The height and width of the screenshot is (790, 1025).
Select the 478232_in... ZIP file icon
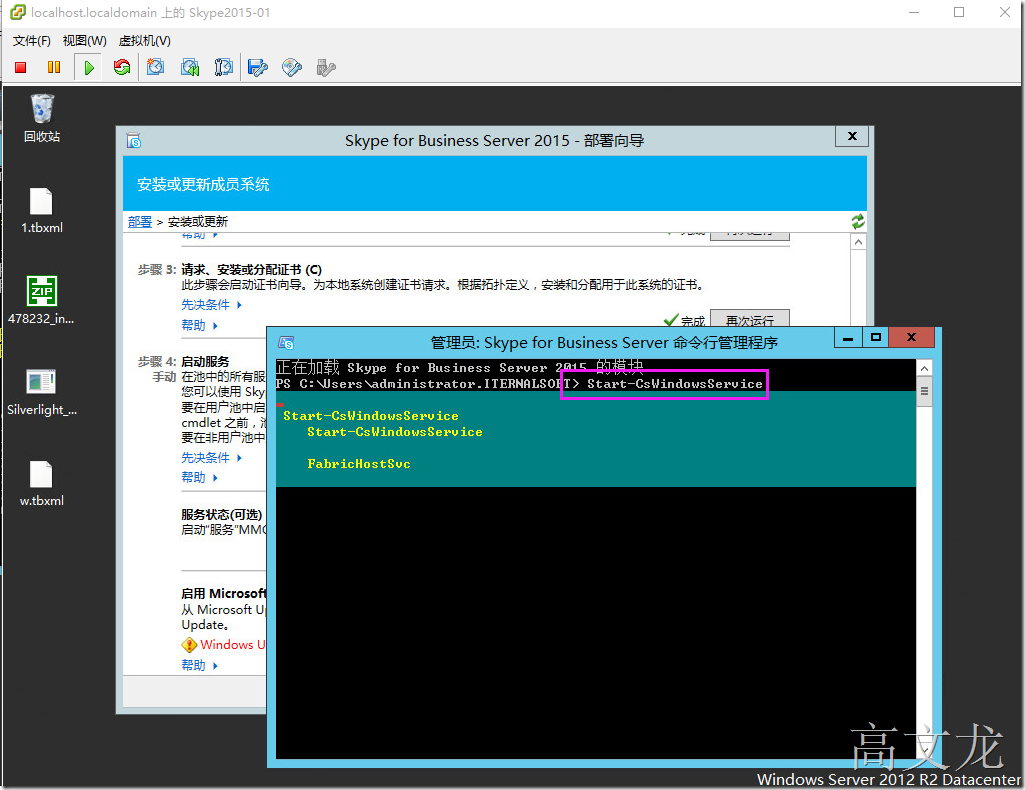(x=41, y=301)
